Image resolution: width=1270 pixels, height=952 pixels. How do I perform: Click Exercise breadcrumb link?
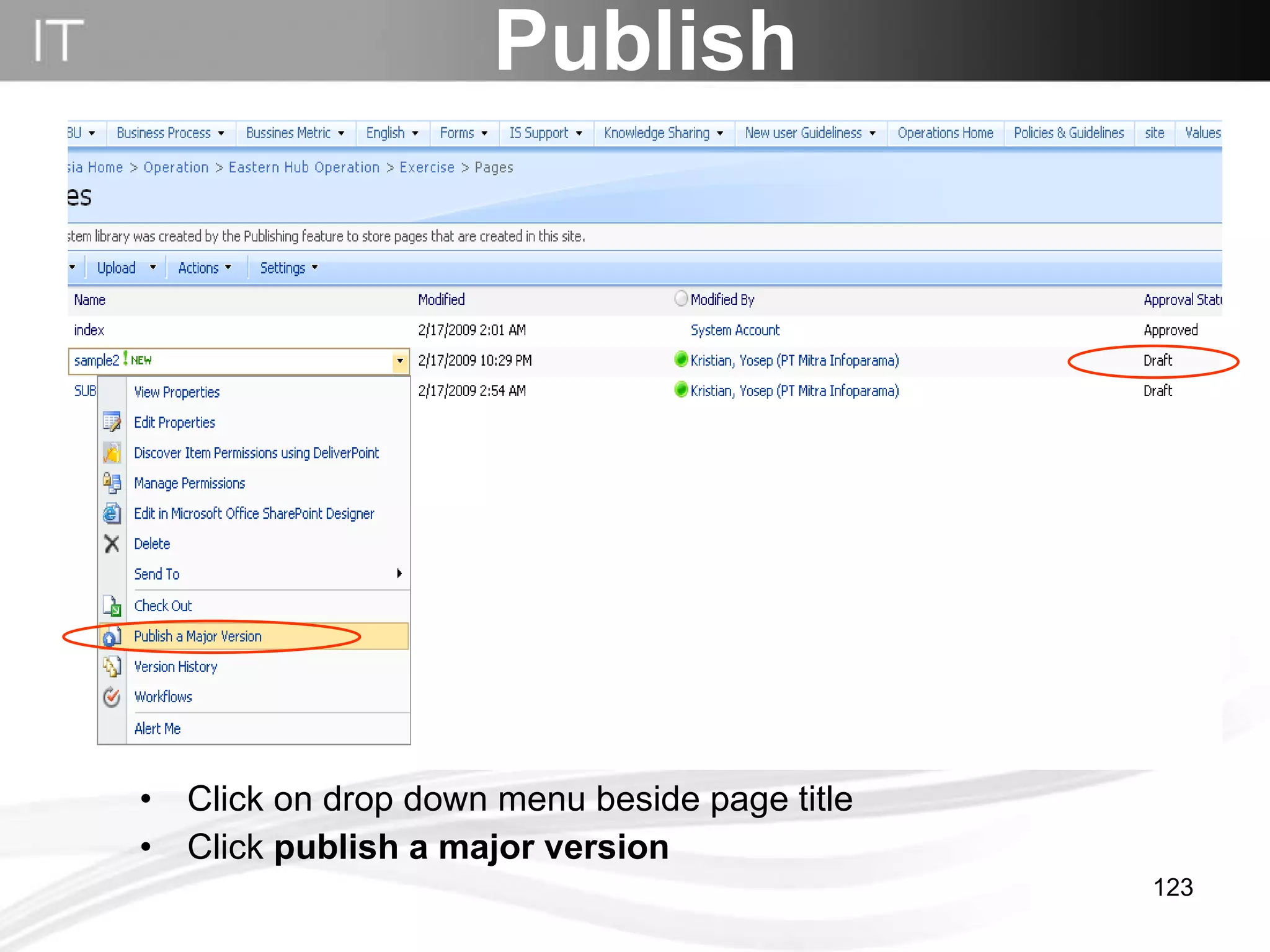tap(427, 167)
